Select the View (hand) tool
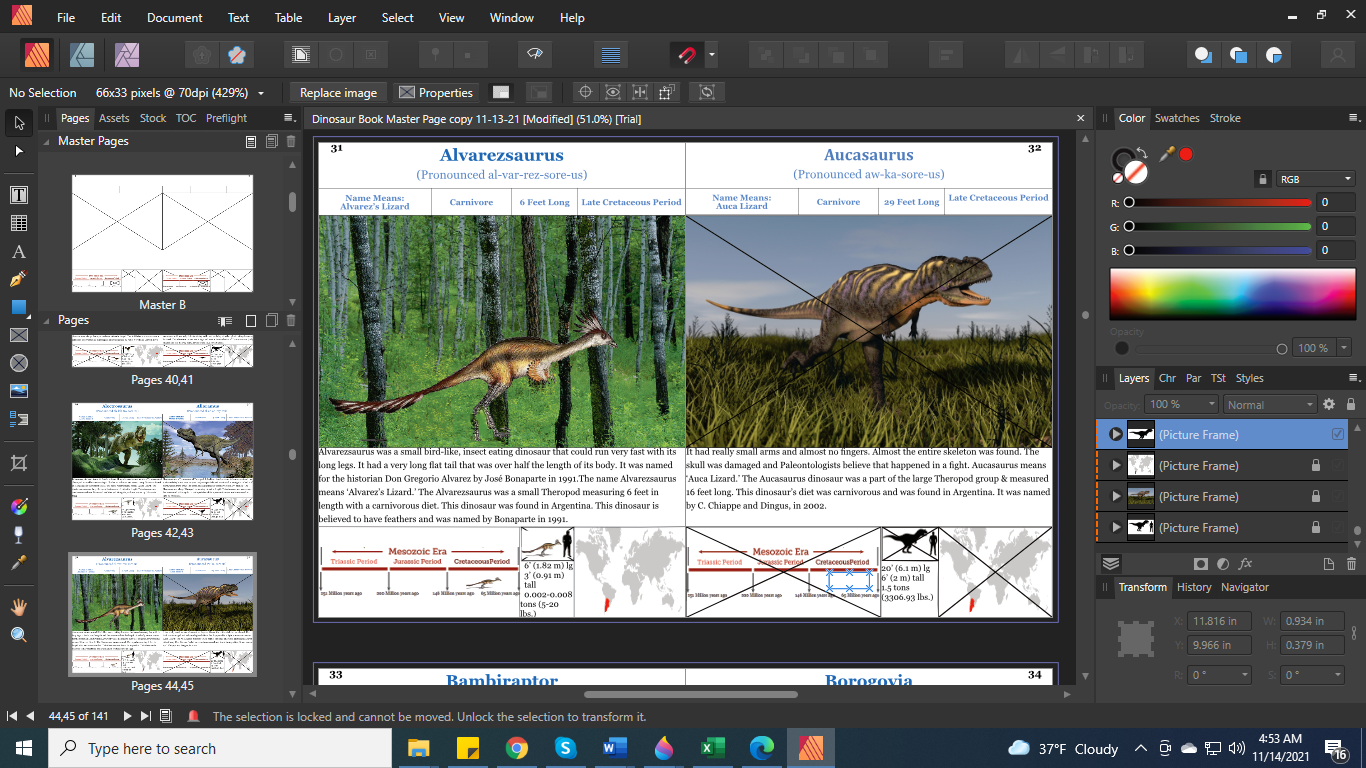The height and width of the screenshot is (768, 1366). pyautogui.click(x=18, y=606)
